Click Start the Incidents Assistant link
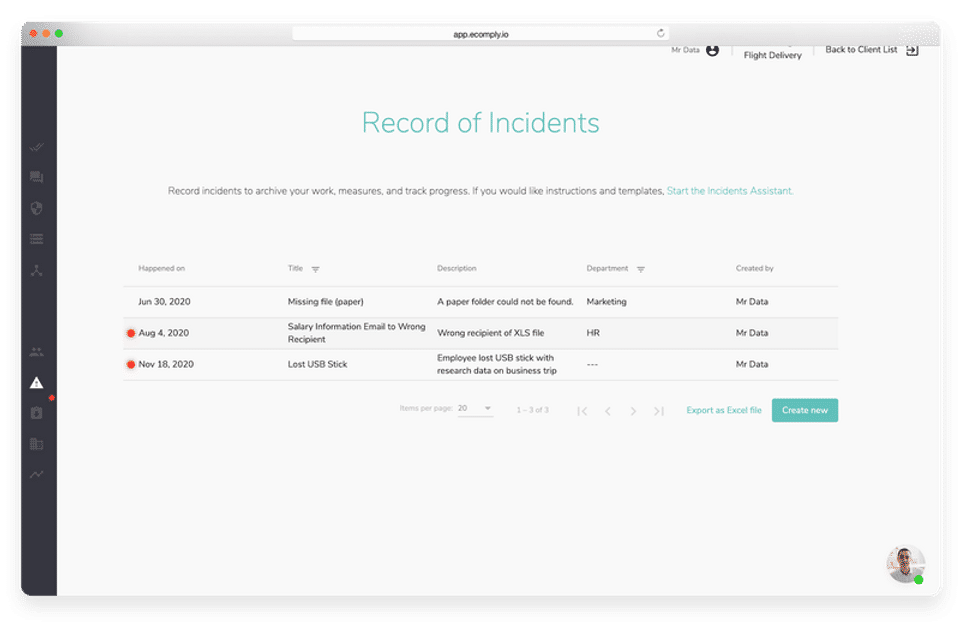The height and width of the screenshot is (636, 960). tap(730, 191)
